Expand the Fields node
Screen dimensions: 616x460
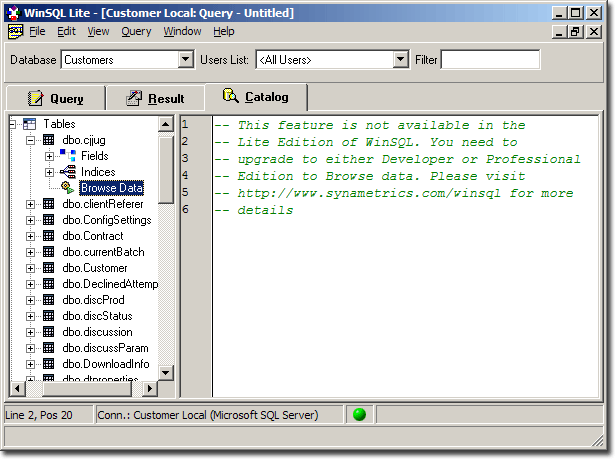click(49, 156)
